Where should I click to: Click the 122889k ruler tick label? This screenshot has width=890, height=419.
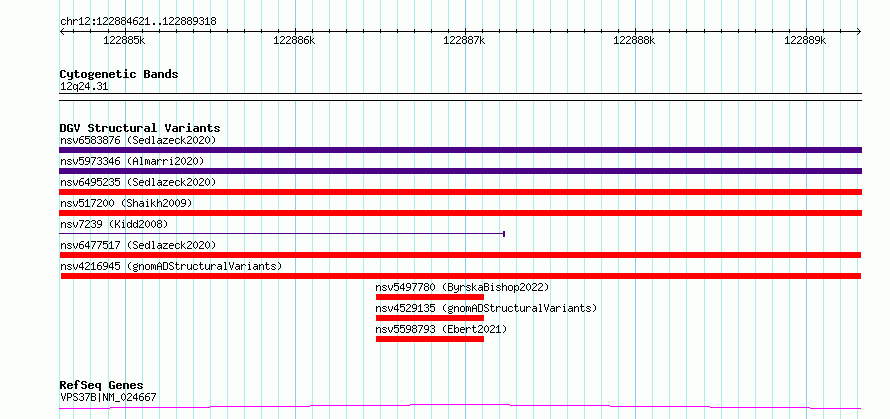click(x=805, y=40)
